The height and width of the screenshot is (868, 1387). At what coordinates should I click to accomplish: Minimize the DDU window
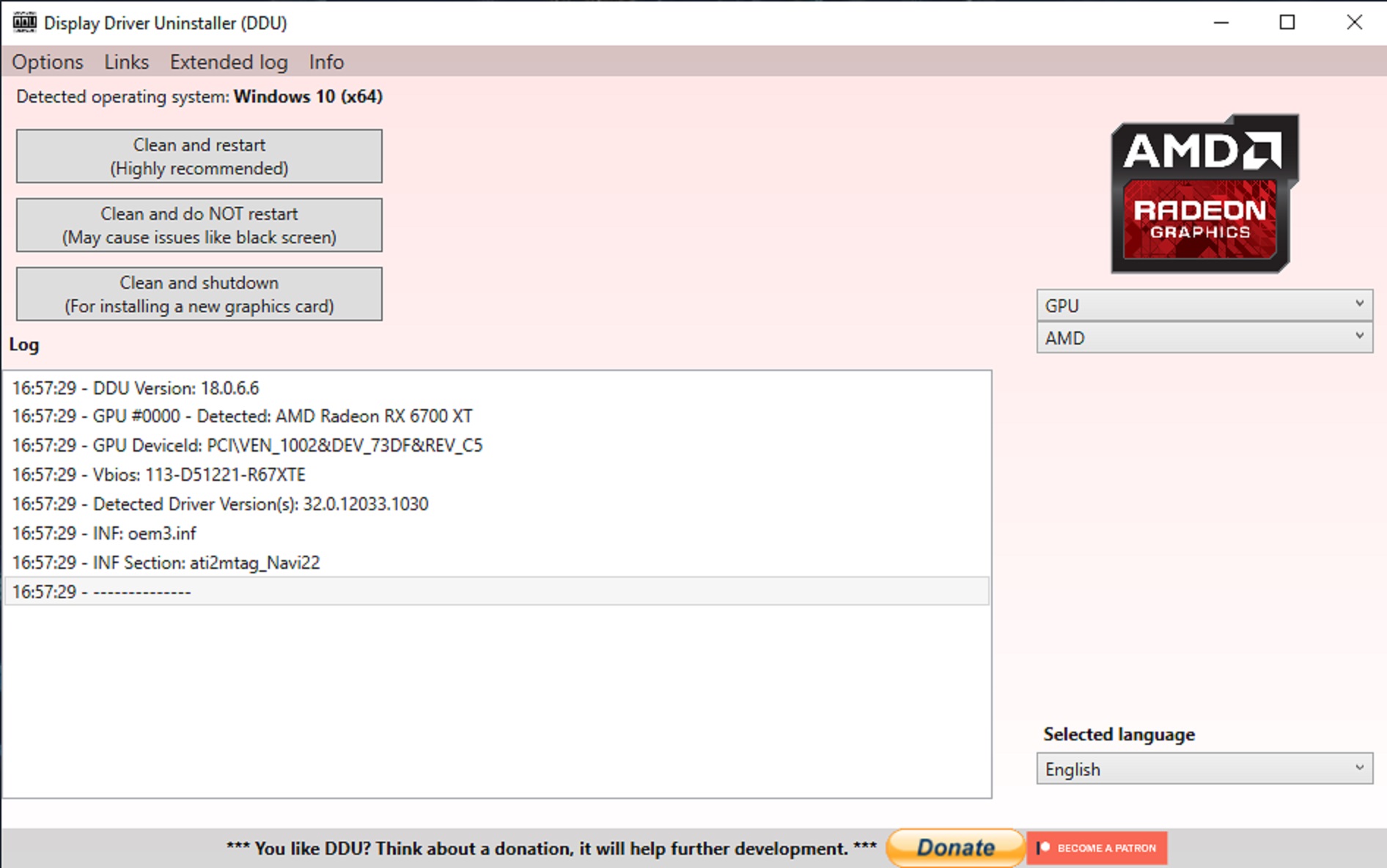coord(1221,23)
